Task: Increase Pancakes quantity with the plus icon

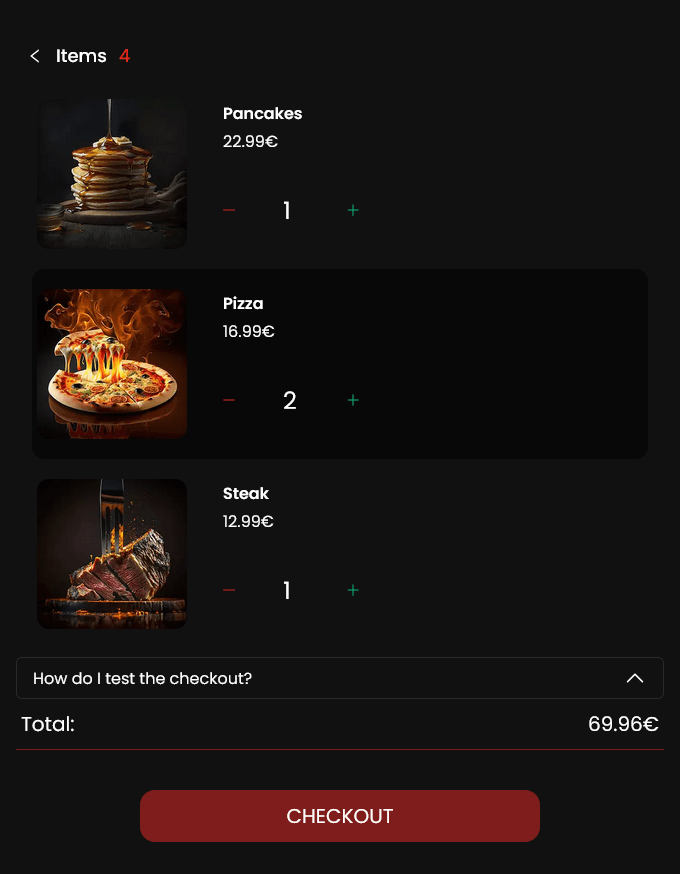Action: tap(353, 210)
